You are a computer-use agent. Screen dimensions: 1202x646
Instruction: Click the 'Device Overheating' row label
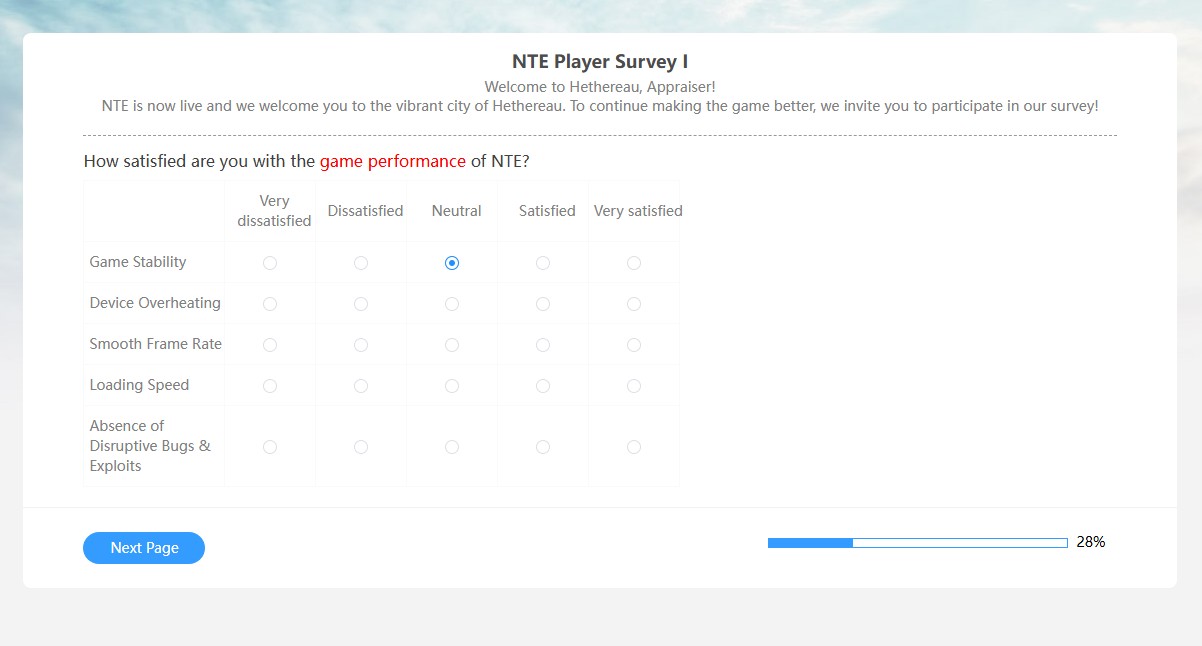tap(155, 303)
